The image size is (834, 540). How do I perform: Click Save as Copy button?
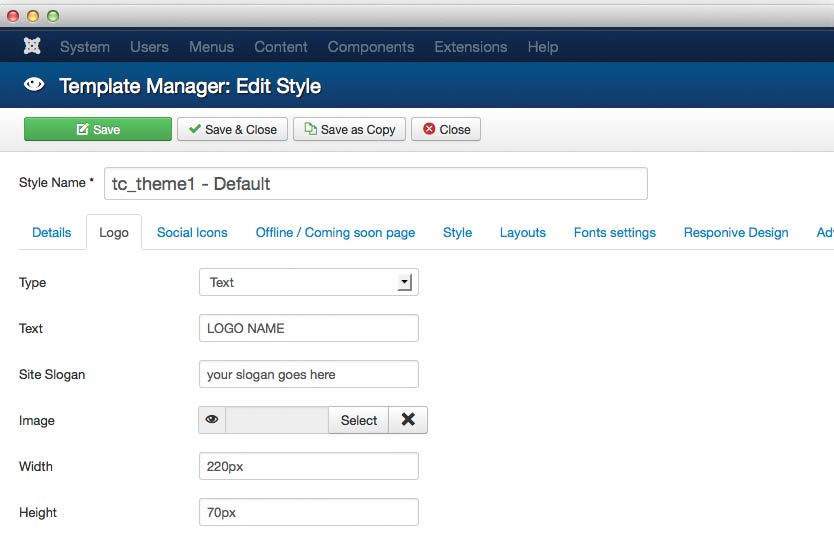pos(350,129)
